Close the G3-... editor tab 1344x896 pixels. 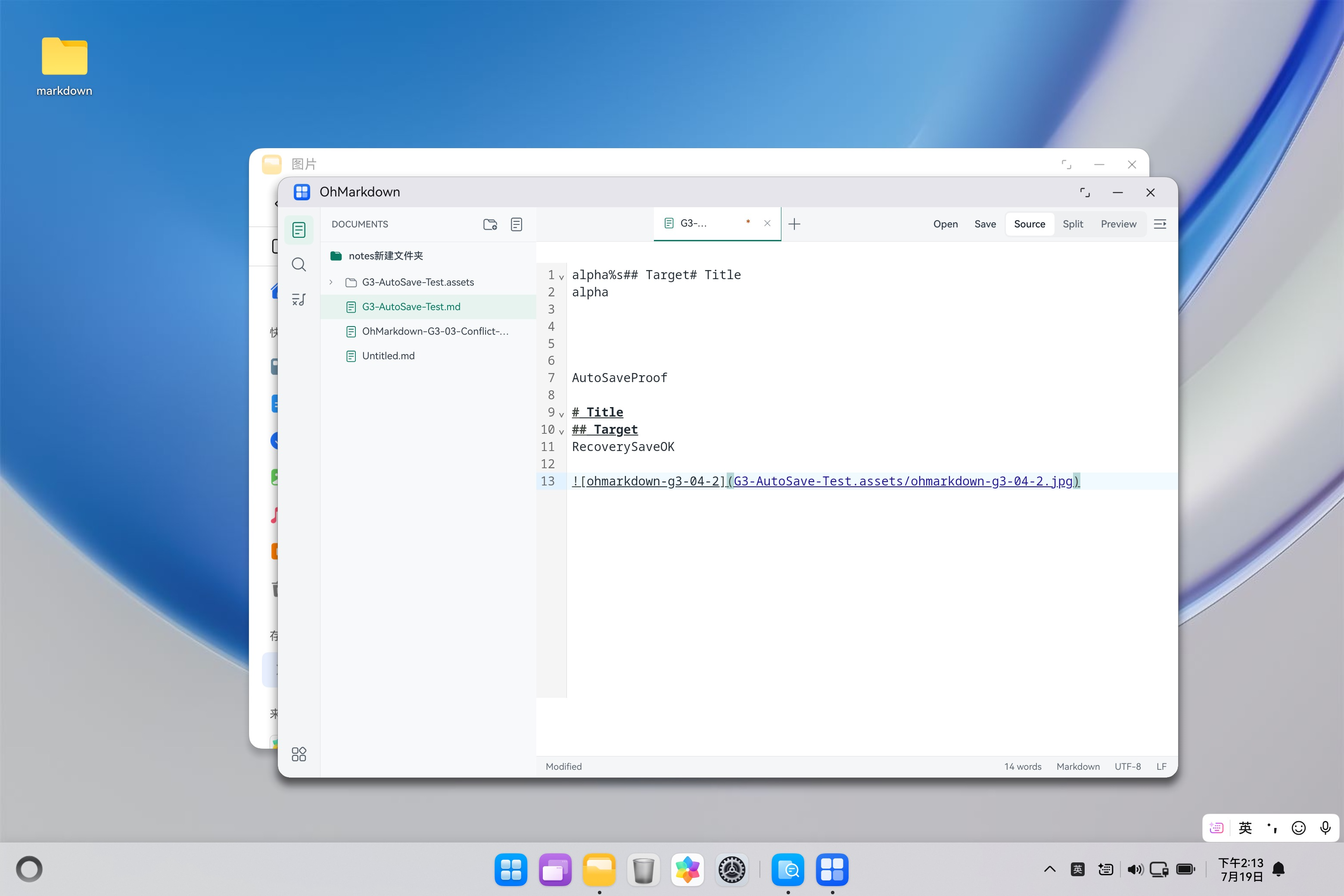pyautogui.click(x=768, y=224)
